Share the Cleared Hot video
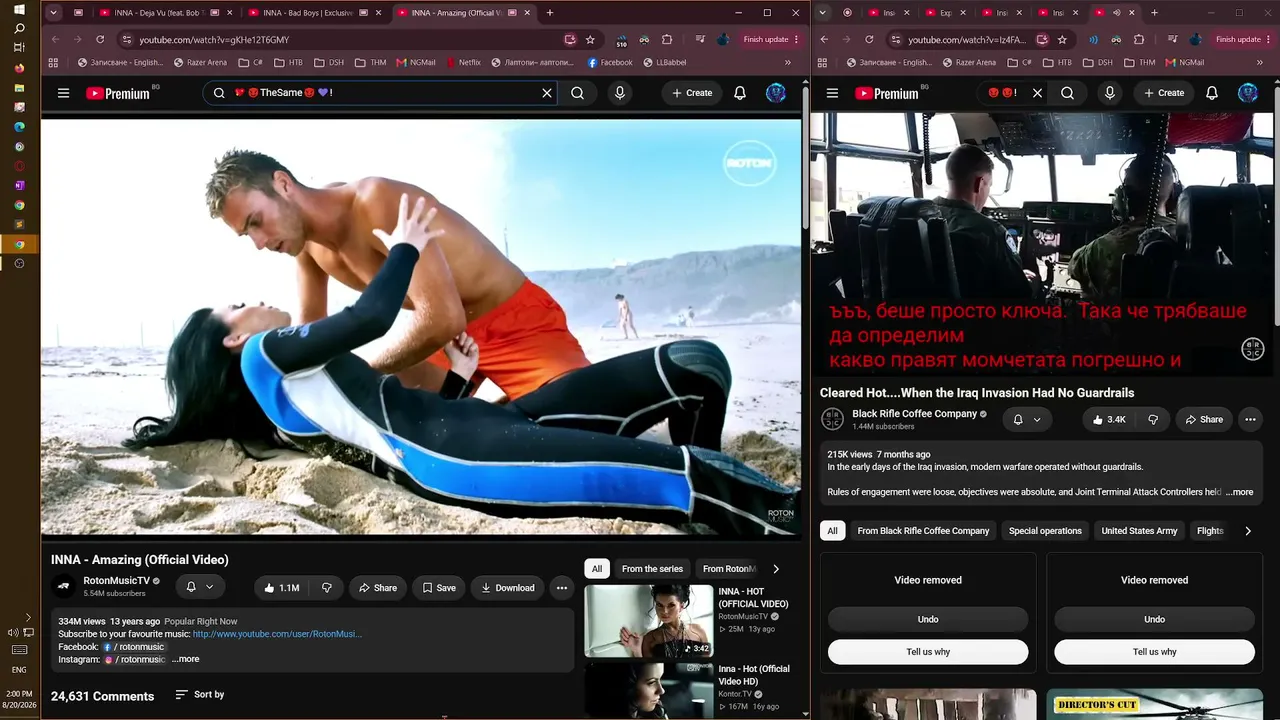Viewport: 1280px width, 720px height. pos(1204,420)
